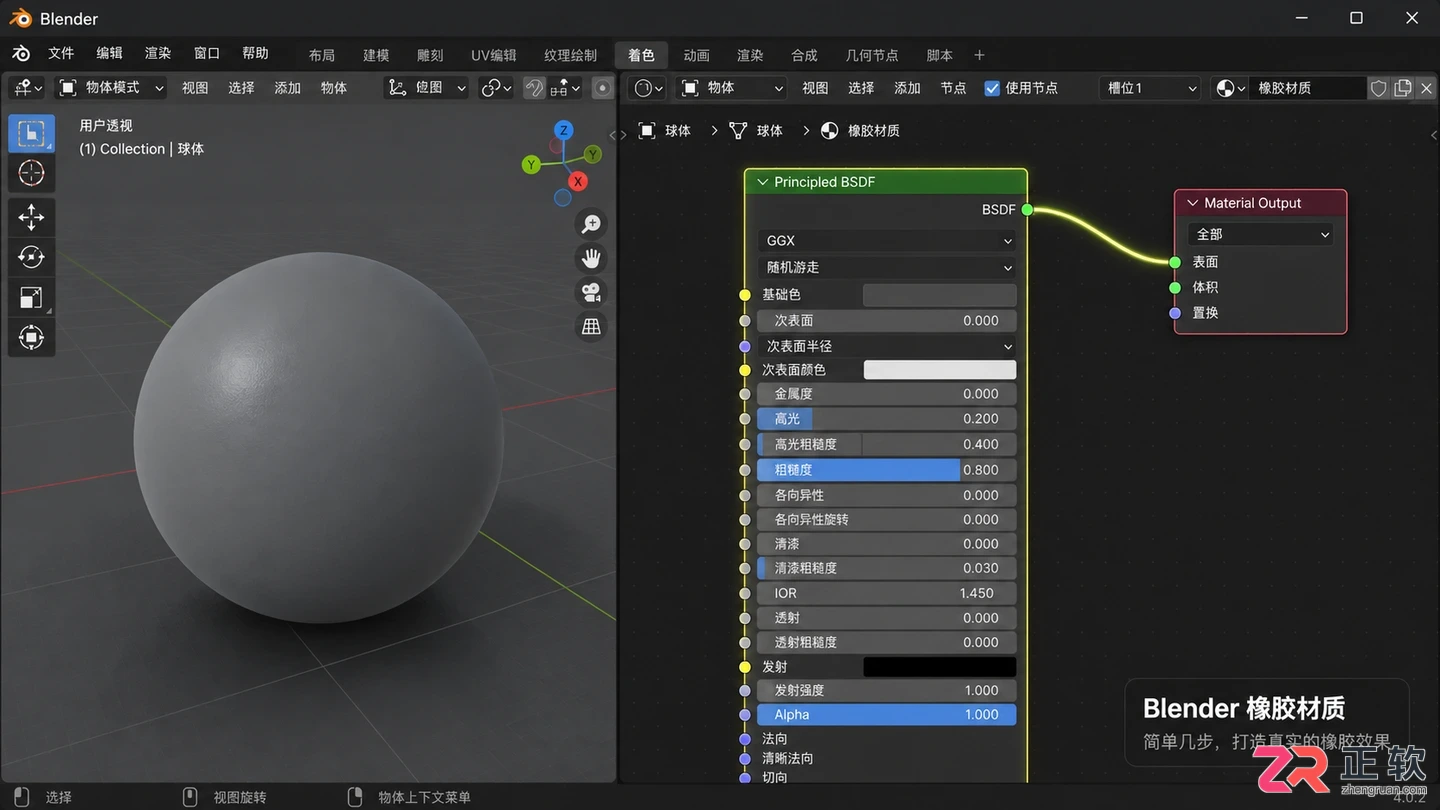This screenshot has height=810, width=1440.
Task: Switch to the 几何节点 workspace tab
Action: 872,55
